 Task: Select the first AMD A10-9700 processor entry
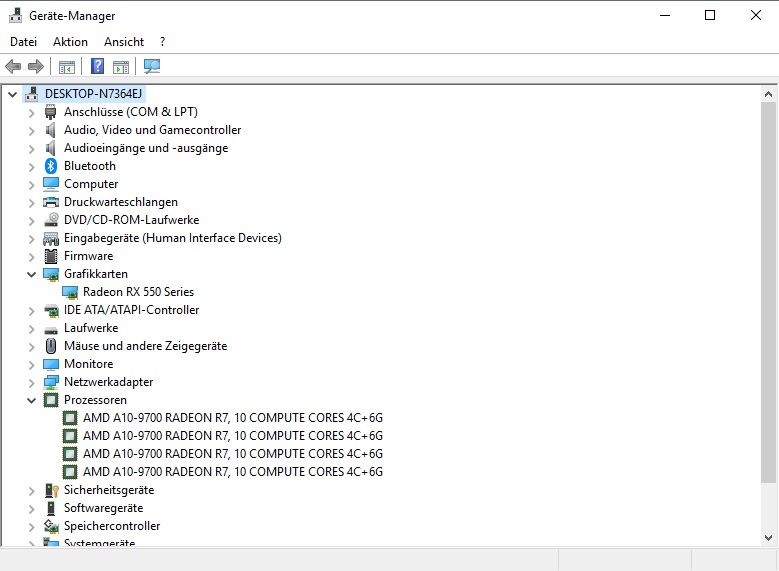[x=233, y=418]
